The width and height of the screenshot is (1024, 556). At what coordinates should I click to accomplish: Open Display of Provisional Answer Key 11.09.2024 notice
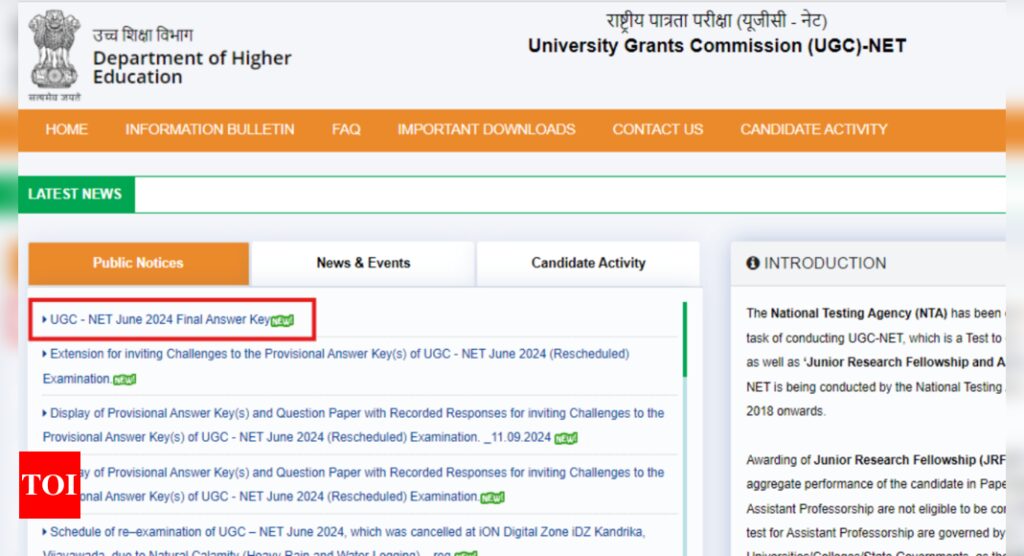[353, 425]
